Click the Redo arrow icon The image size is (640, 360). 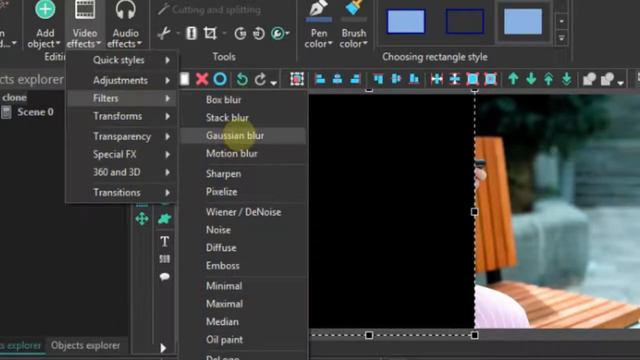(x=260, y=79)
